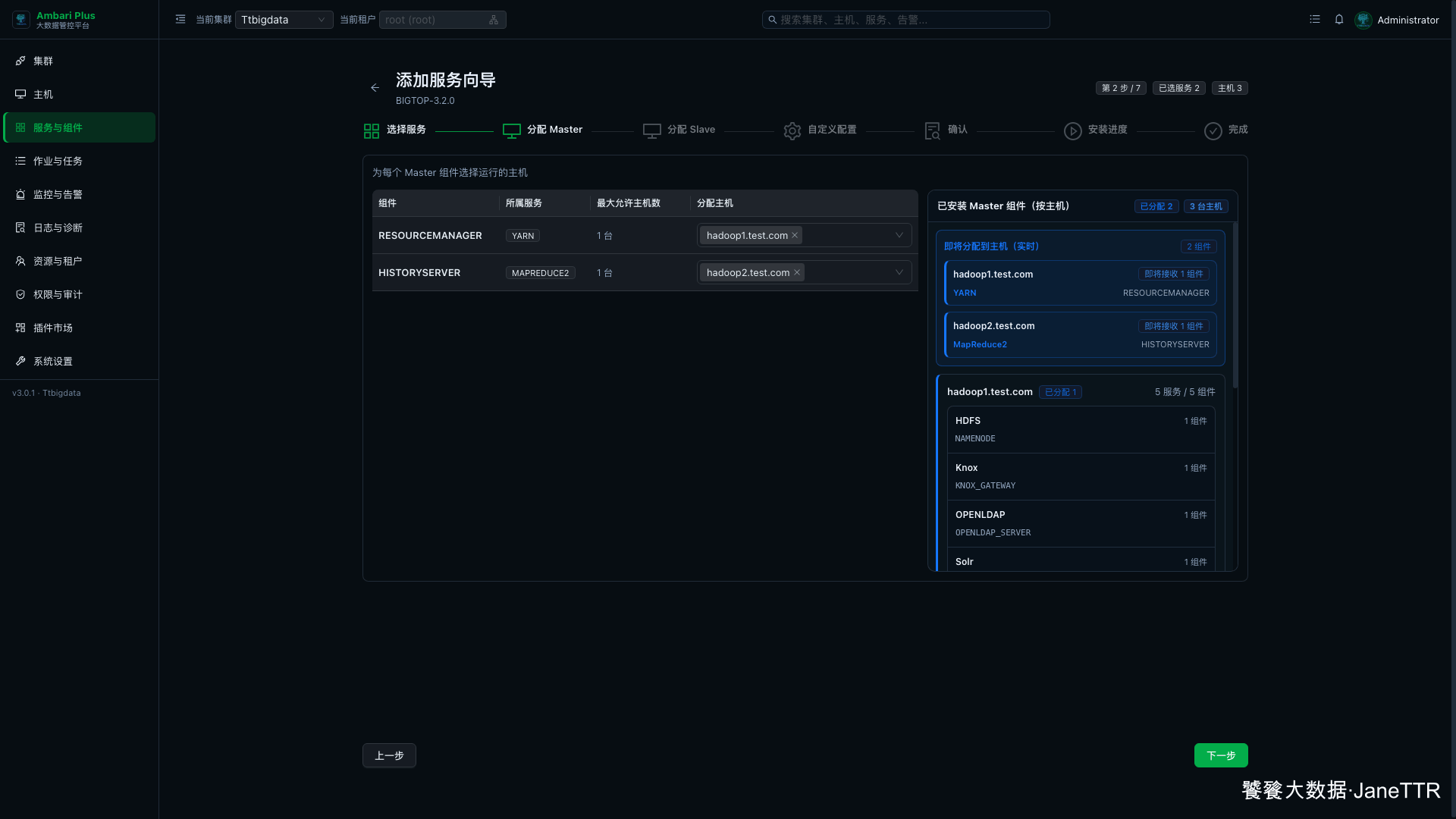The width and height of the screenshot is (1456, 819).
Task: Click the 作业与任务 list icon
Action: pos(20,161)
